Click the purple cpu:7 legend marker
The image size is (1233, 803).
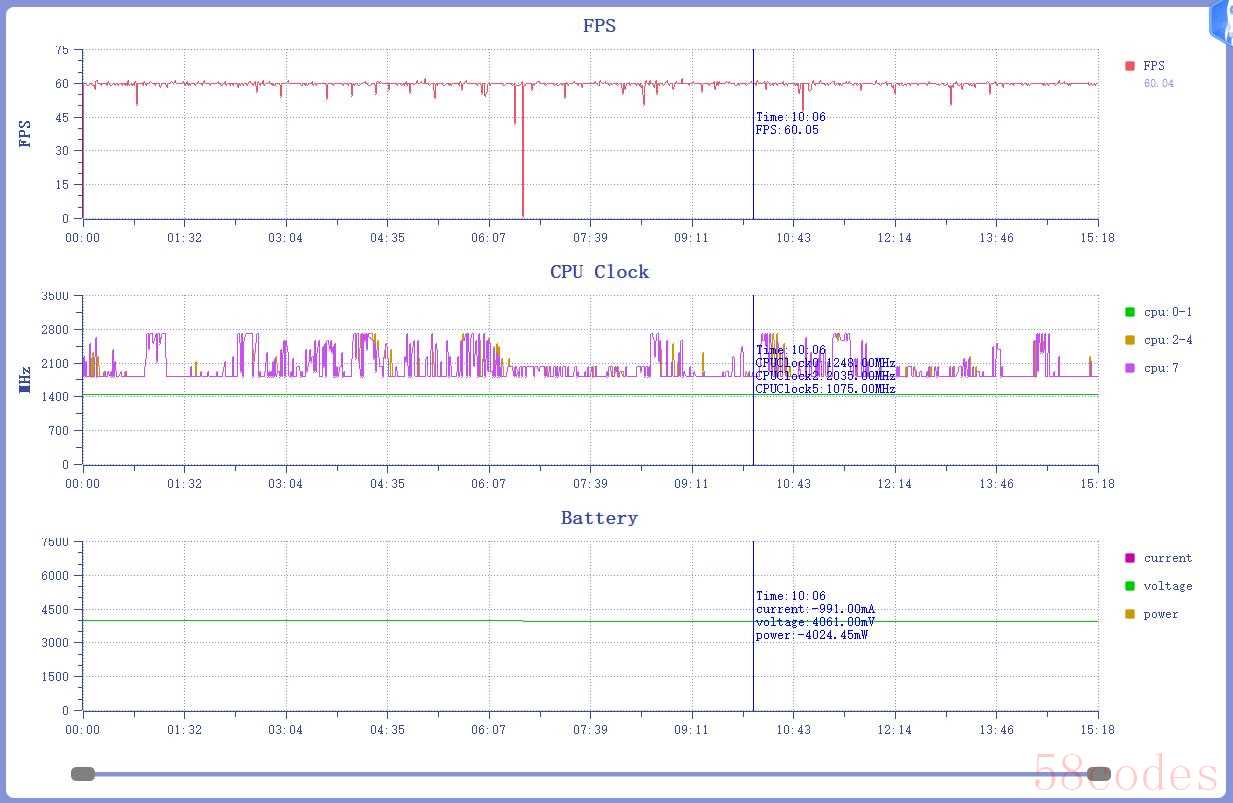click(x=1130, y=368)
